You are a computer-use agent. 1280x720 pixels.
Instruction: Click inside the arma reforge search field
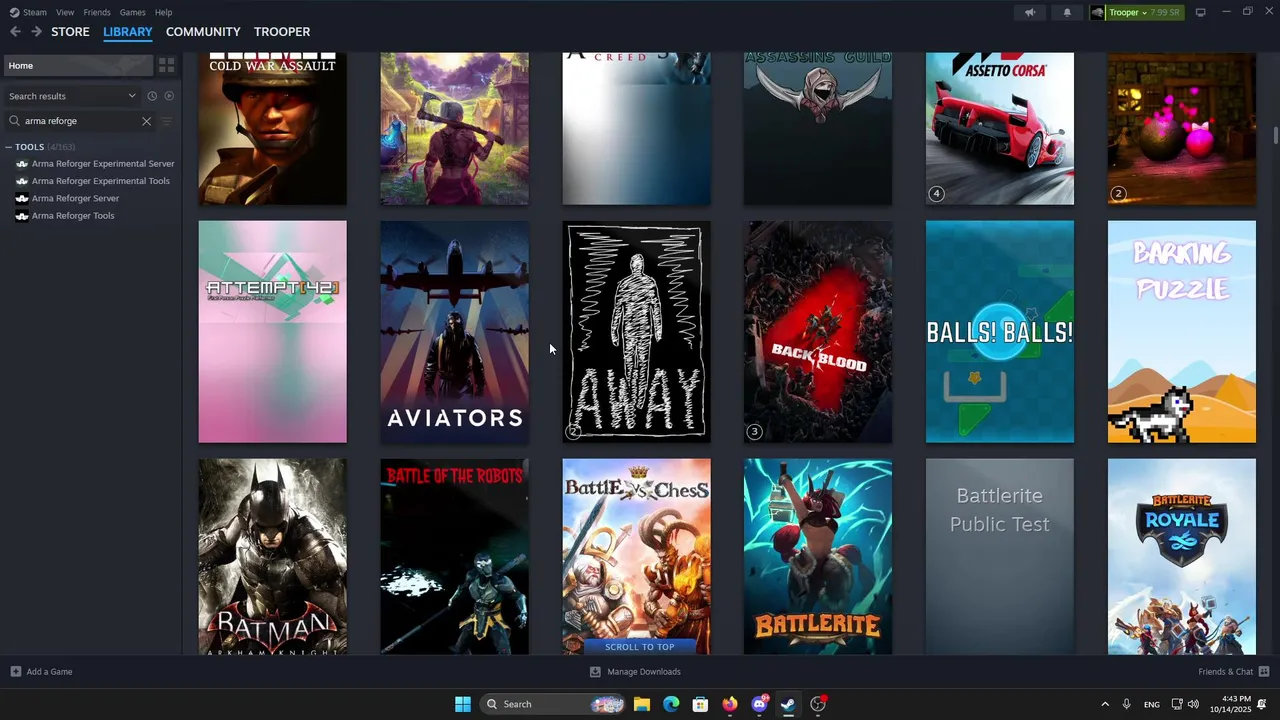pyautogui.click(x=80, y=121)
